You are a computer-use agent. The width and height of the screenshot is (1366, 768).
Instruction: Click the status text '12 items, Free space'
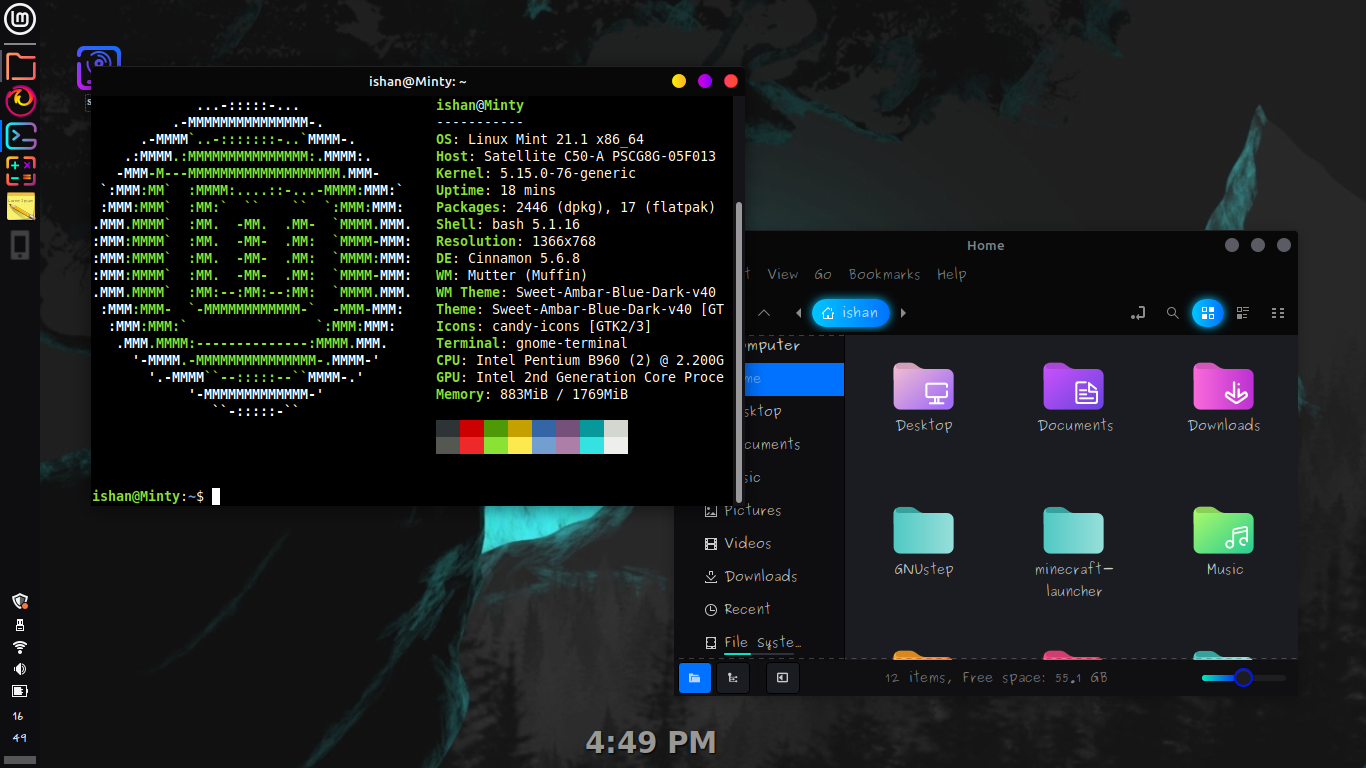pyautogui.click(x=996, y=678)
